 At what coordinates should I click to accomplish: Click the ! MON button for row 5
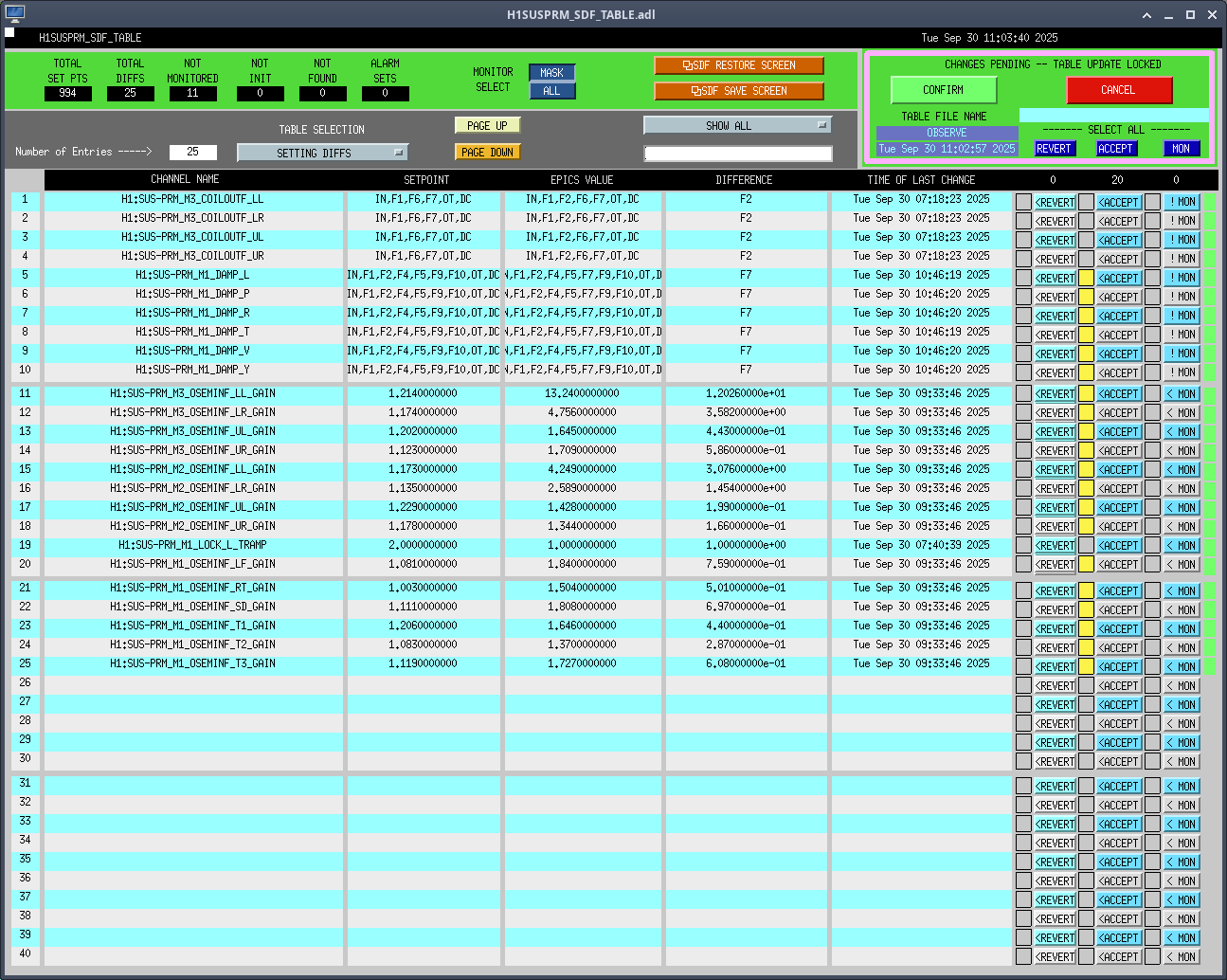click(x=1182, y=278)
